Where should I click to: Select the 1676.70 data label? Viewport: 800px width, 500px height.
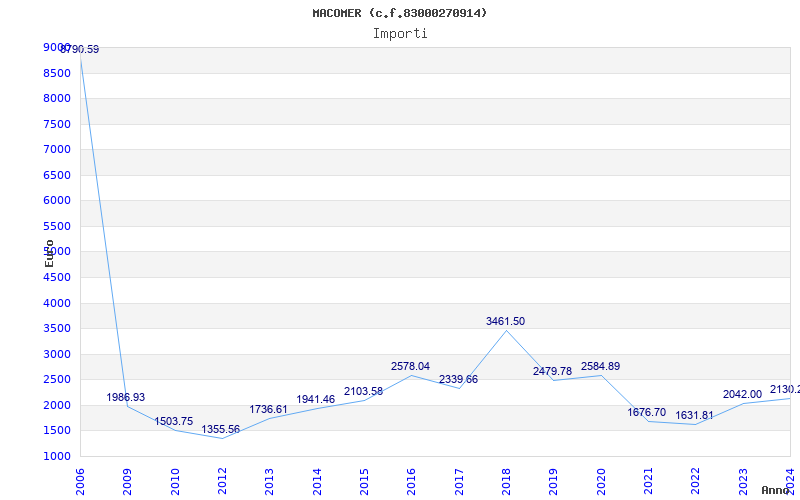[x=647, y=412]
